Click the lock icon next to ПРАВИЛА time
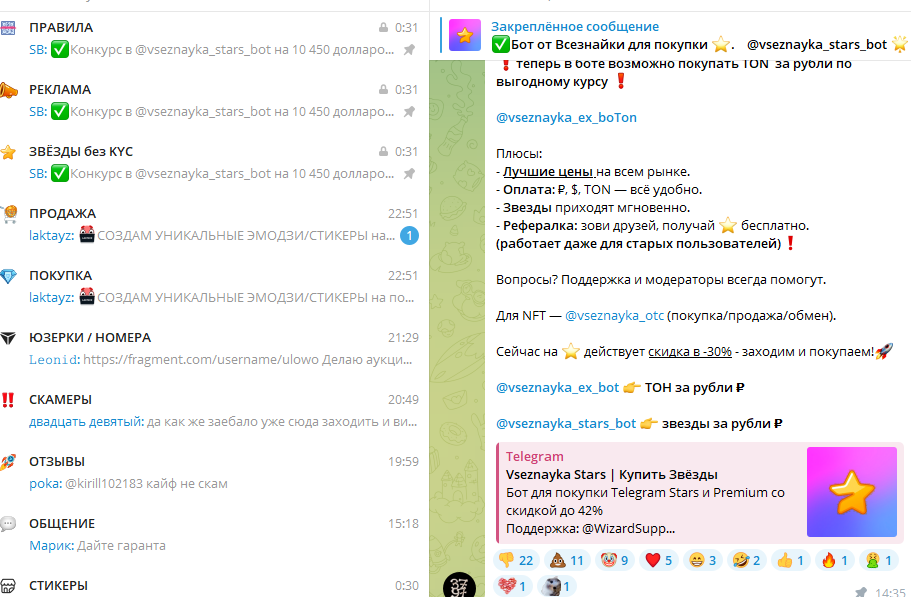 point(383,27)
